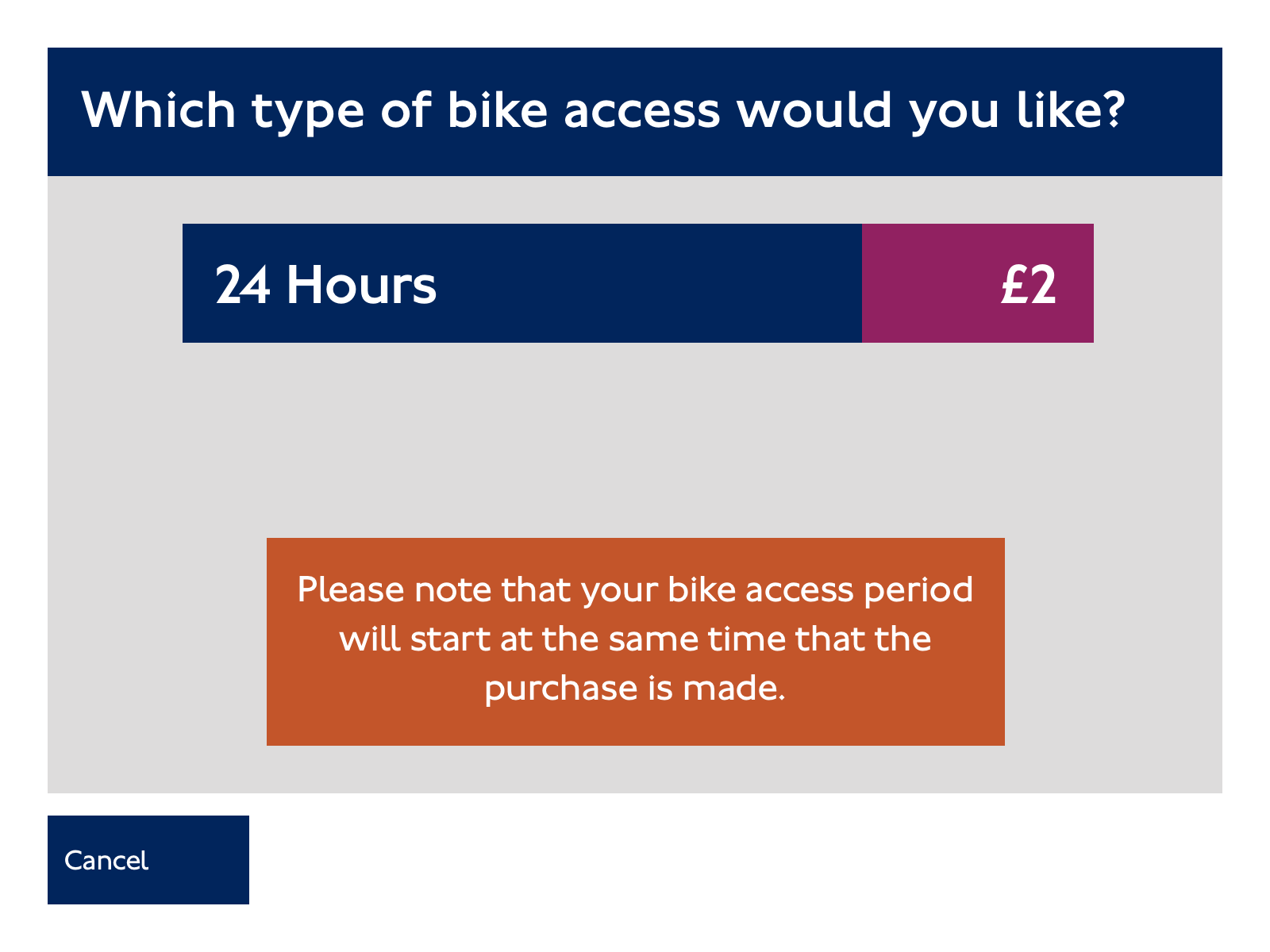Hit the Cancel button below the panel
1270x952 pixels.
pyautogui.click(x=148, y=860)
